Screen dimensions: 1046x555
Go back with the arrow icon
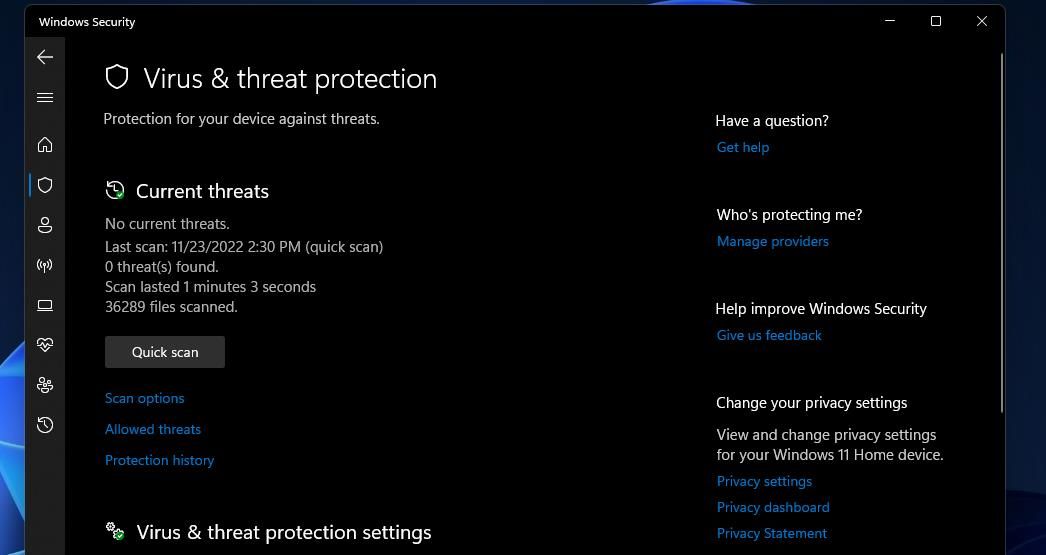pos(45,57)
